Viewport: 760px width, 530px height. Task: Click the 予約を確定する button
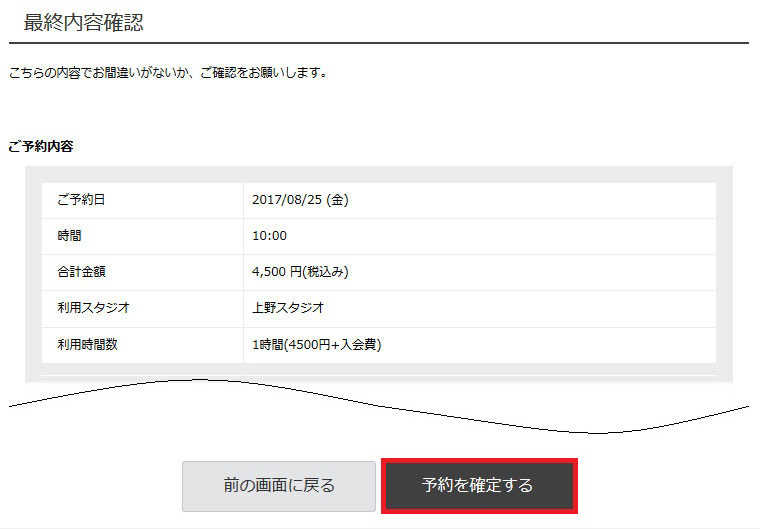[x=478, y=486]
